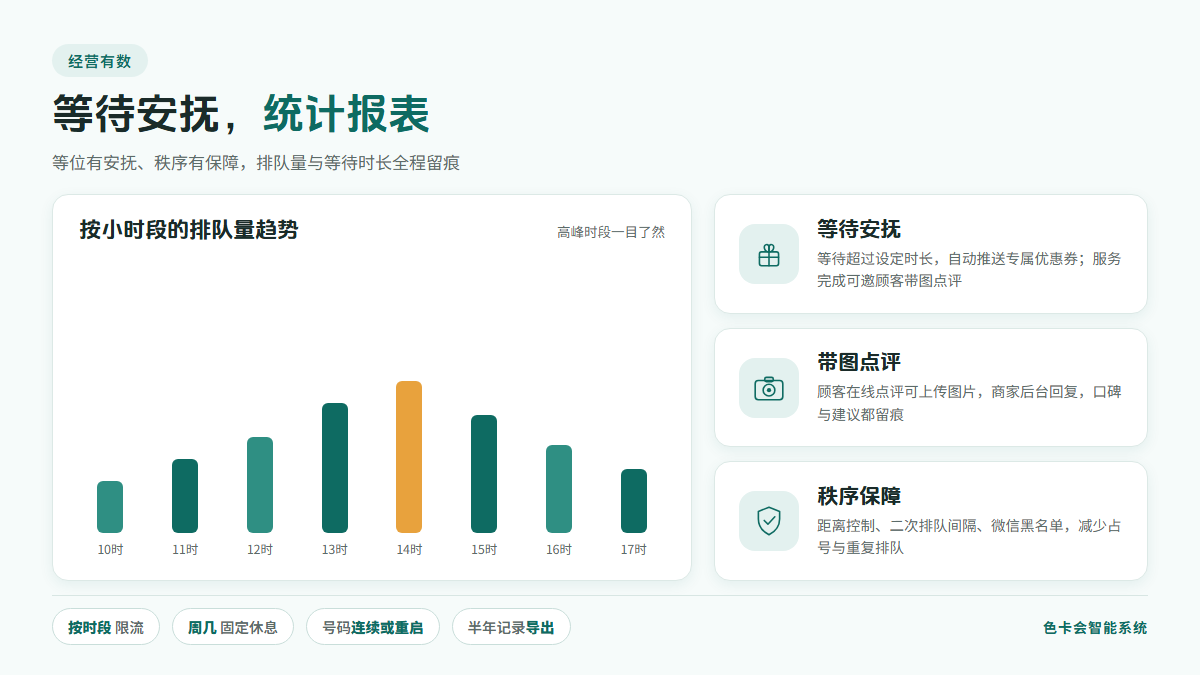Click the description starting 距离控制、二次排队间隔

point(969,537)
